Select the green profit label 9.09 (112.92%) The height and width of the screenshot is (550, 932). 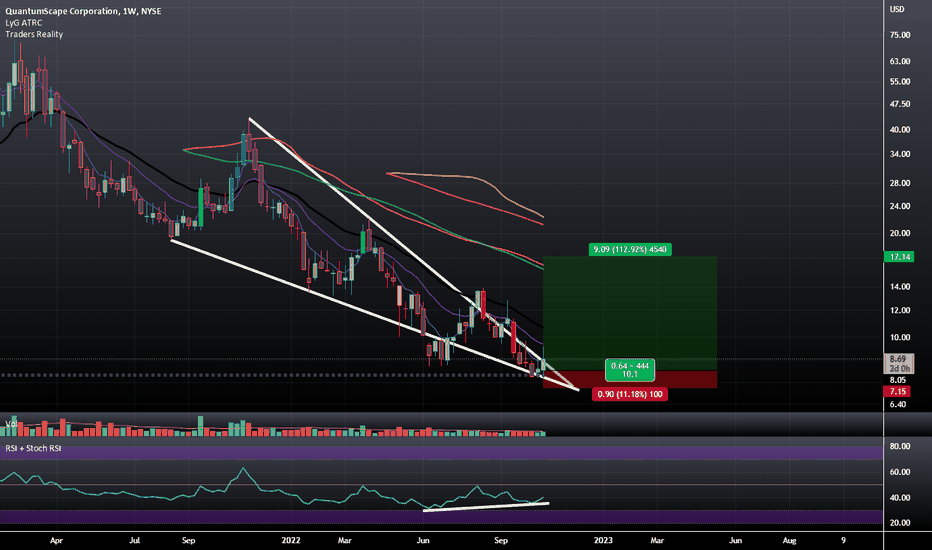[x=630, y=249]
